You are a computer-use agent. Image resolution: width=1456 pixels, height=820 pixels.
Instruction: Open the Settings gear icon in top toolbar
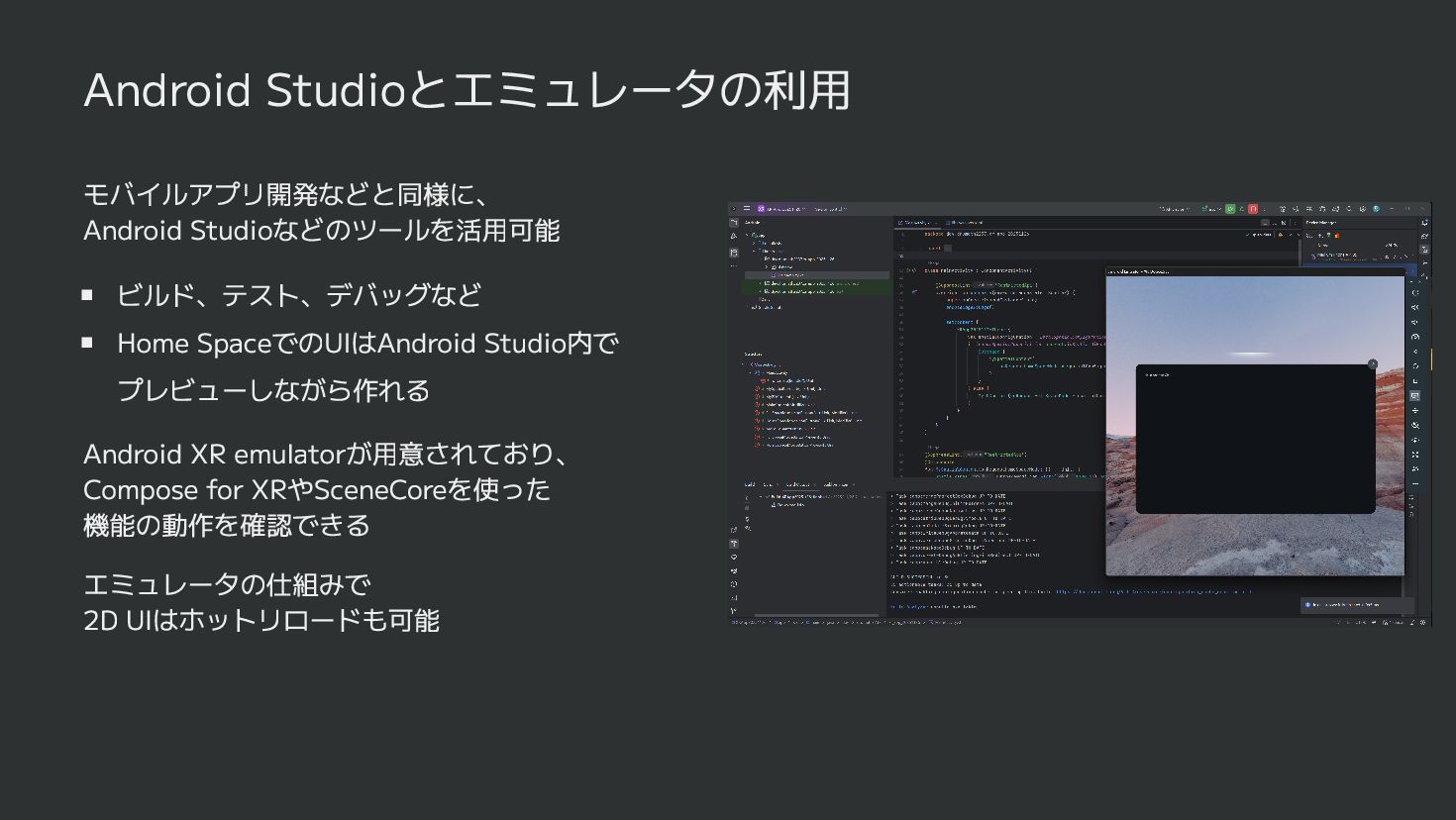(1363, 209)
